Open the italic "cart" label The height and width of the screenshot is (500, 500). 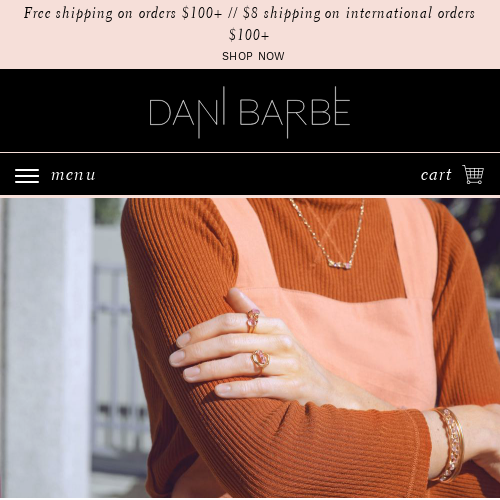tap(436, 175)
